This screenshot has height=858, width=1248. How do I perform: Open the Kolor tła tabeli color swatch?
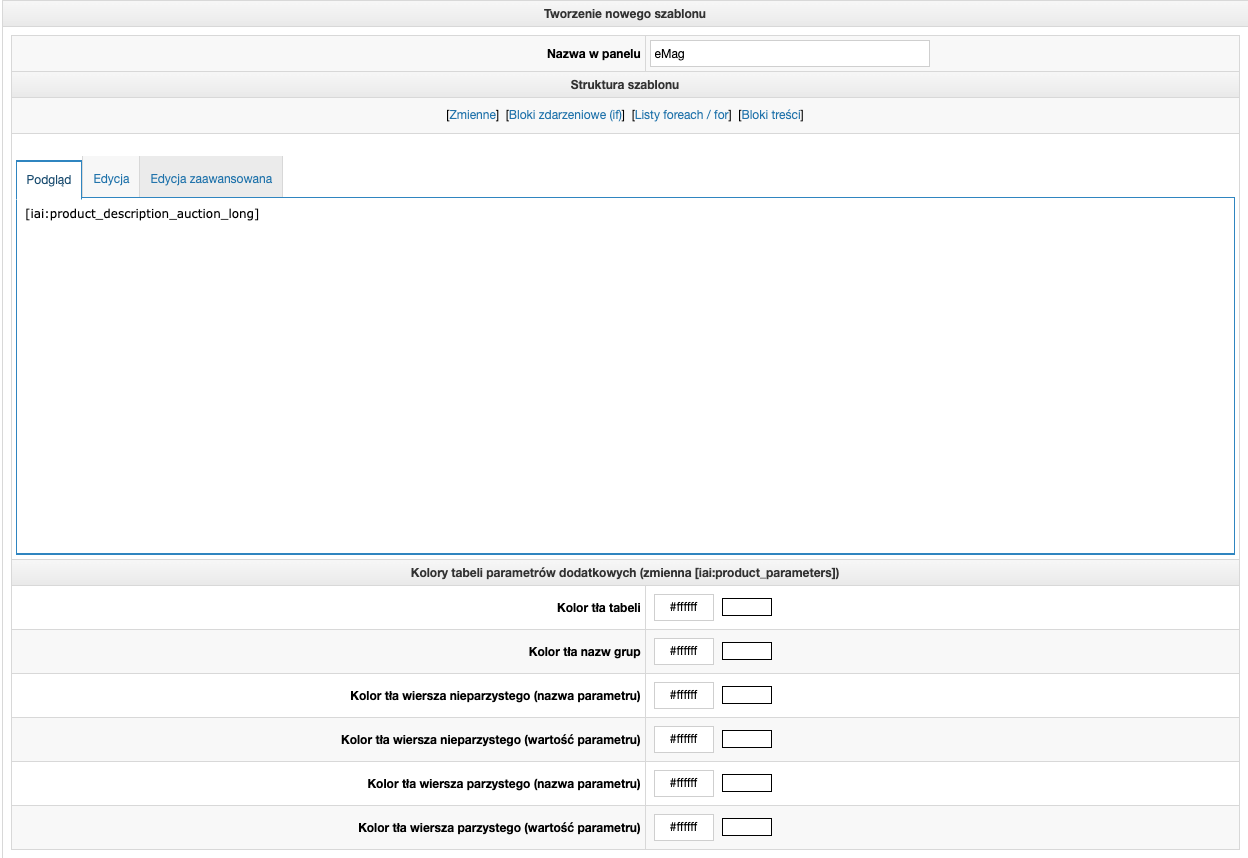[747, 607]
